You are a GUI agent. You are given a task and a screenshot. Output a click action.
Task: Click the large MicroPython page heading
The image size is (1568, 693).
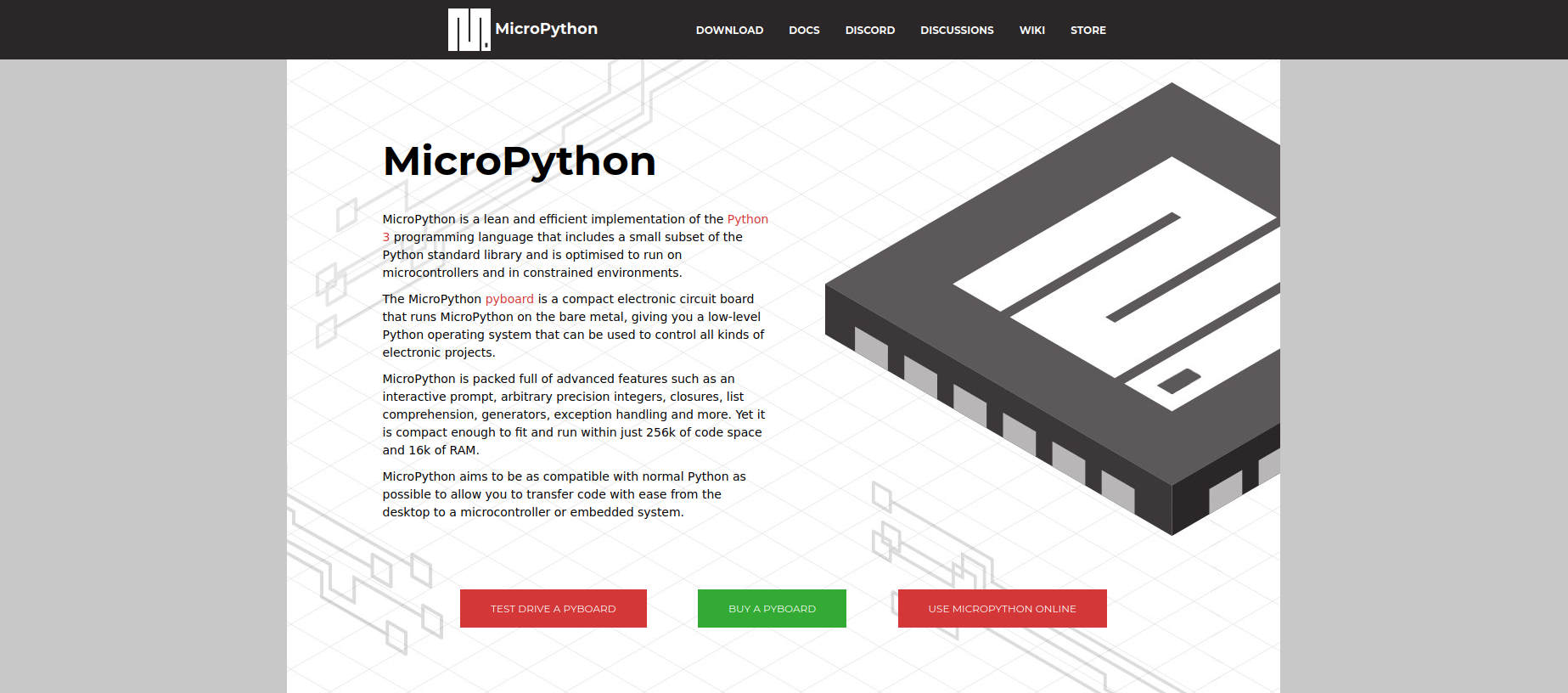(x=520, y=161)
